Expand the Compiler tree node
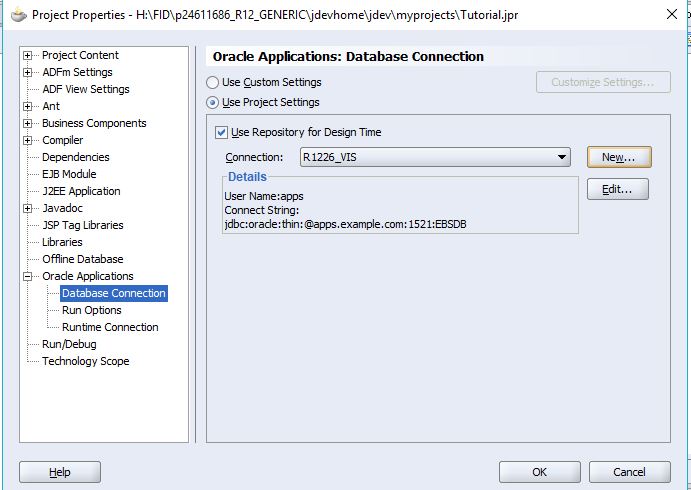Image resolution: width=691 pixels, height=490 pixels. tap(28, 141)
